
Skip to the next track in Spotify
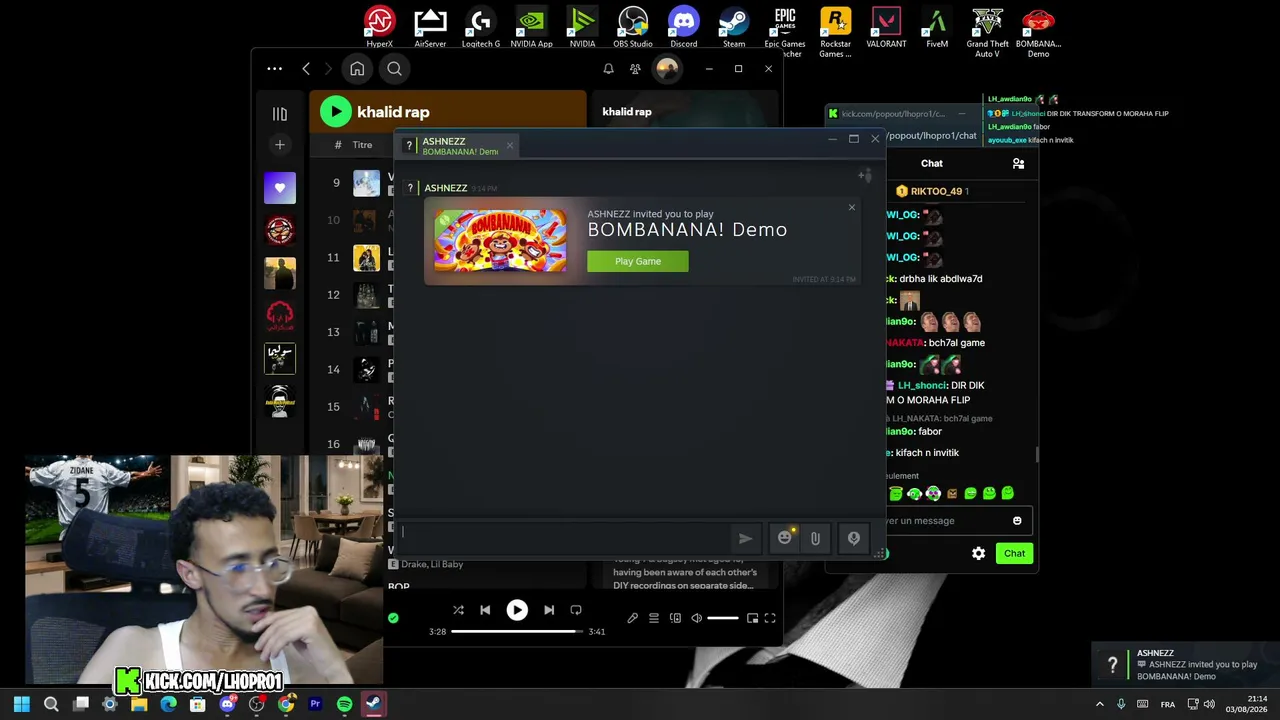(549, 610)
